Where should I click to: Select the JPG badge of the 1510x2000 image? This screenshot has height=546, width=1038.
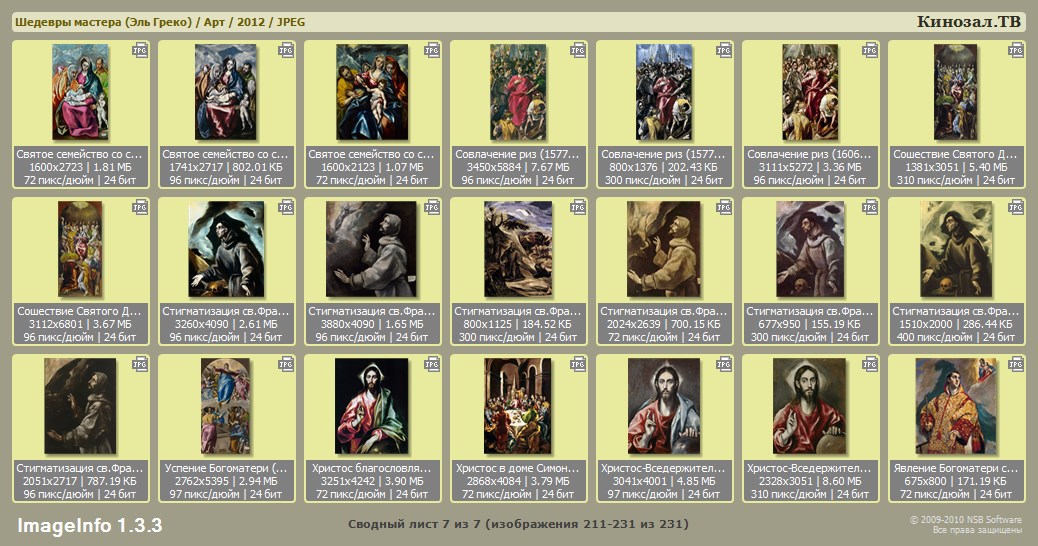pos(1016,208)
